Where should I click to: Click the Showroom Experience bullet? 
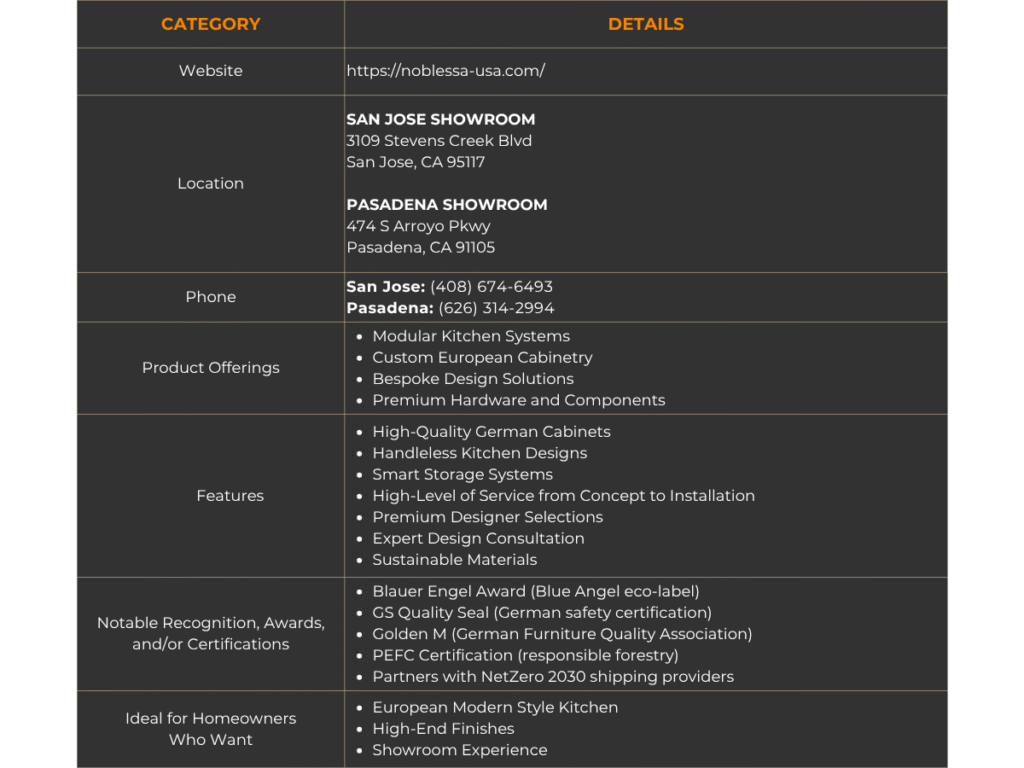(x=459, y=750)
